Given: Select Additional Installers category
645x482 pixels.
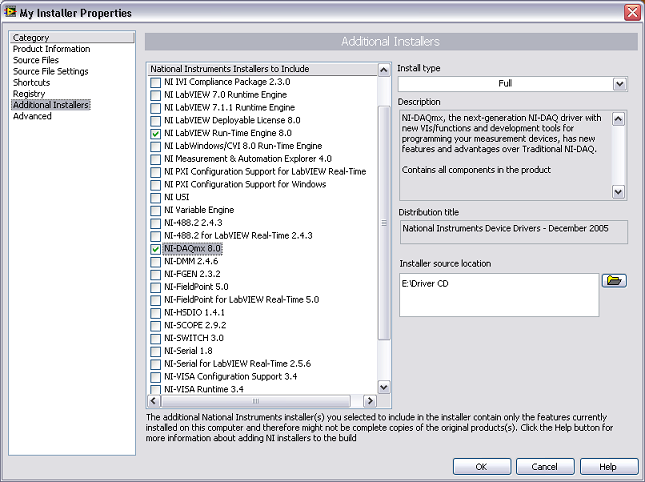Looking at the screenshot, I should (51, 105).
